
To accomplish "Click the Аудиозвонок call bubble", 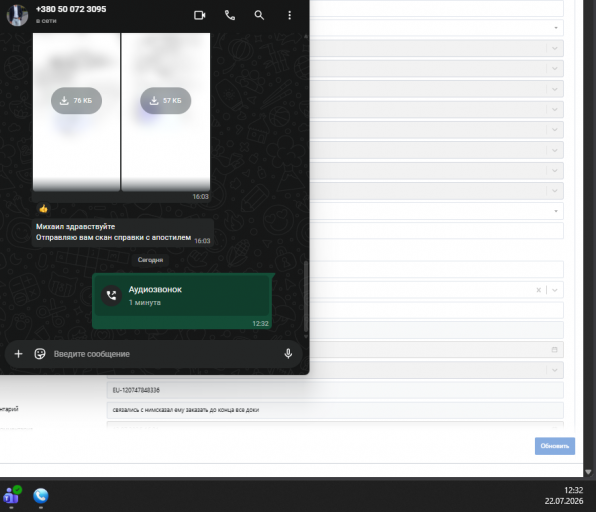I will 182,301.
